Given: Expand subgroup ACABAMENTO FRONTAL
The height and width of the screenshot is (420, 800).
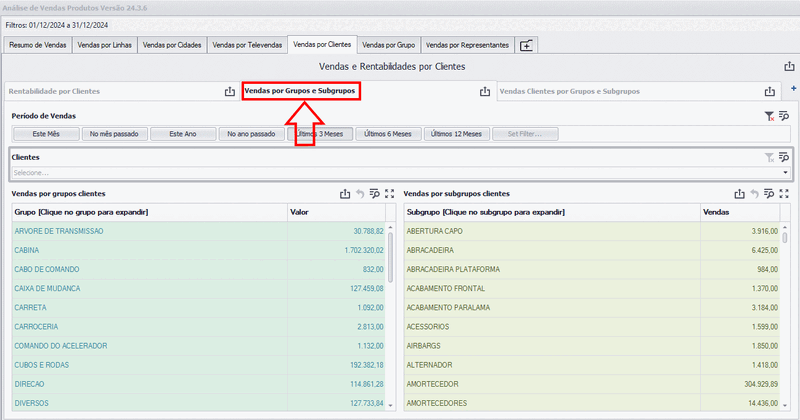Looking at the screenshot, I should (445, 289).
